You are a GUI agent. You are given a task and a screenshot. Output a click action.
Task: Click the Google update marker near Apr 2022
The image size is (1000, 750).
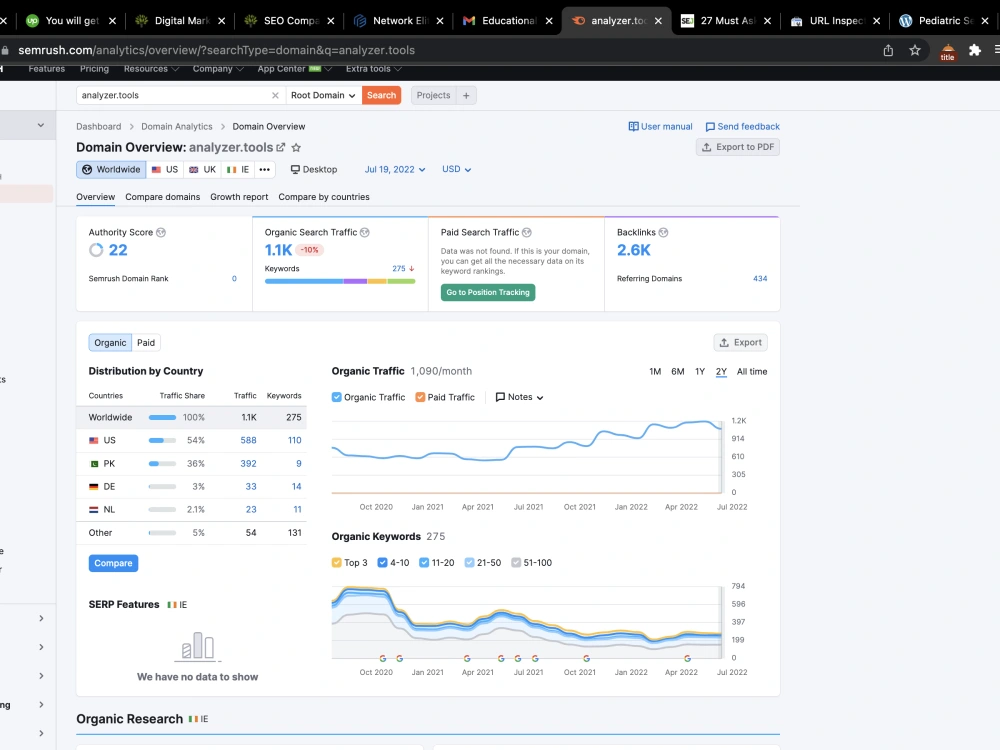[687, 658]
